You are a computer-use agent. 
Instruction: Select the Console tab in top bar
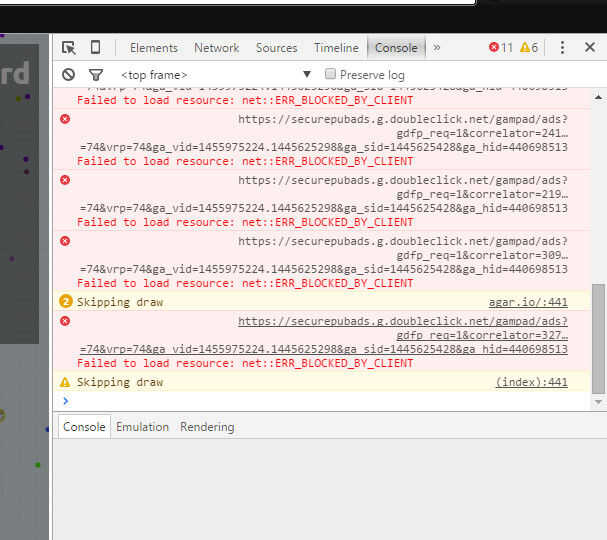(x=396, y=48)
